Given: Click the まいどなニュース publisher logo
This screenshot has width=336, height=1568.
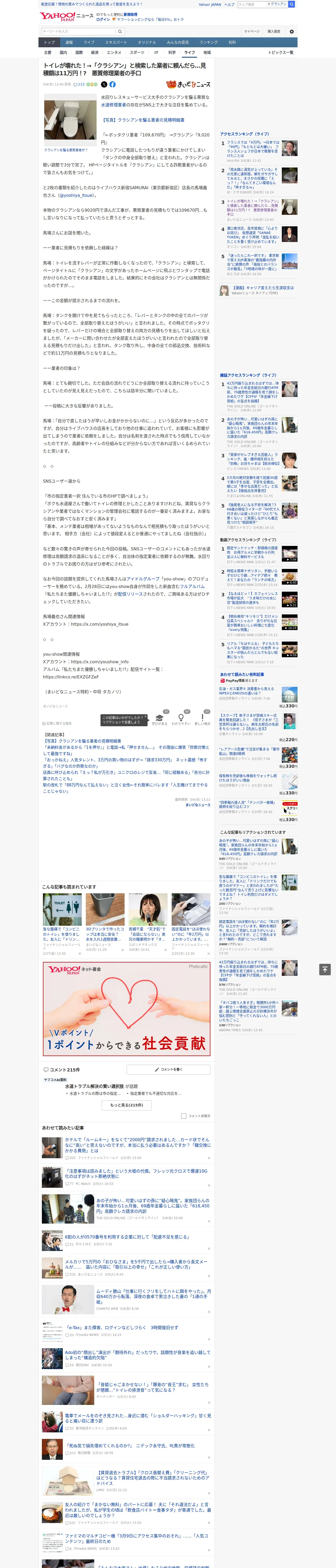Looking at the screenshot, I should coord(188,85).
